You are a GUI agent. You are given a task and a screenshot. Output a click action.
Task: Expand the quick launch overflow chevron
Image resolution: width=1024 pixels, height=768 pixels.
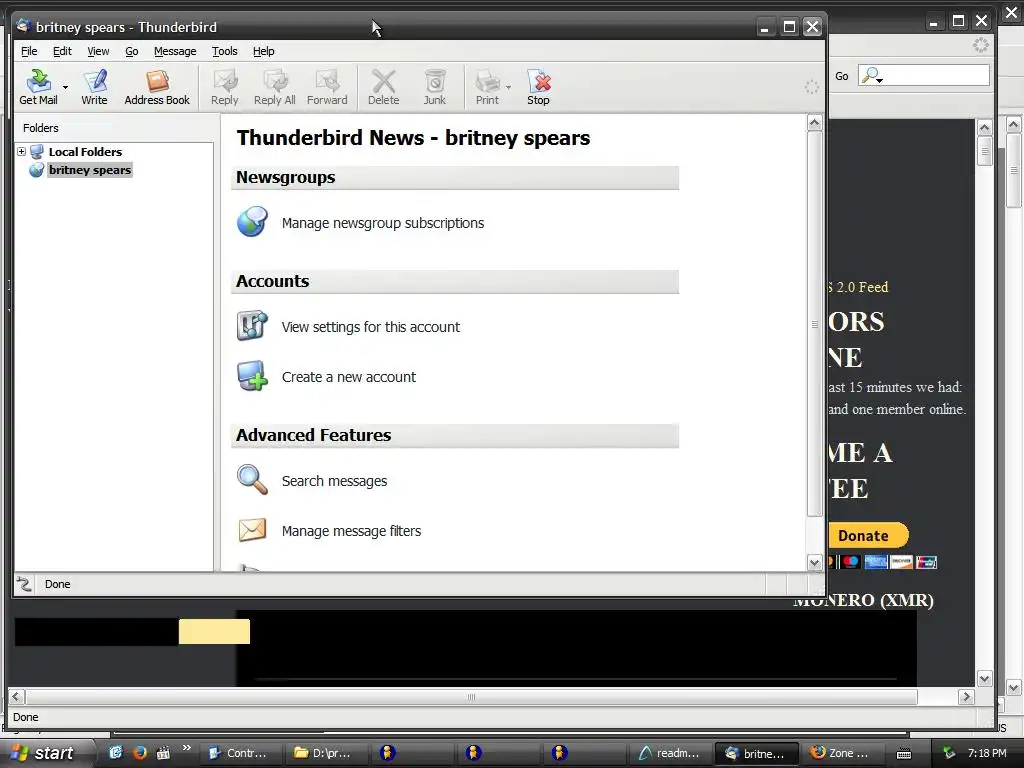pyautogui.click(x=187, y=748)
